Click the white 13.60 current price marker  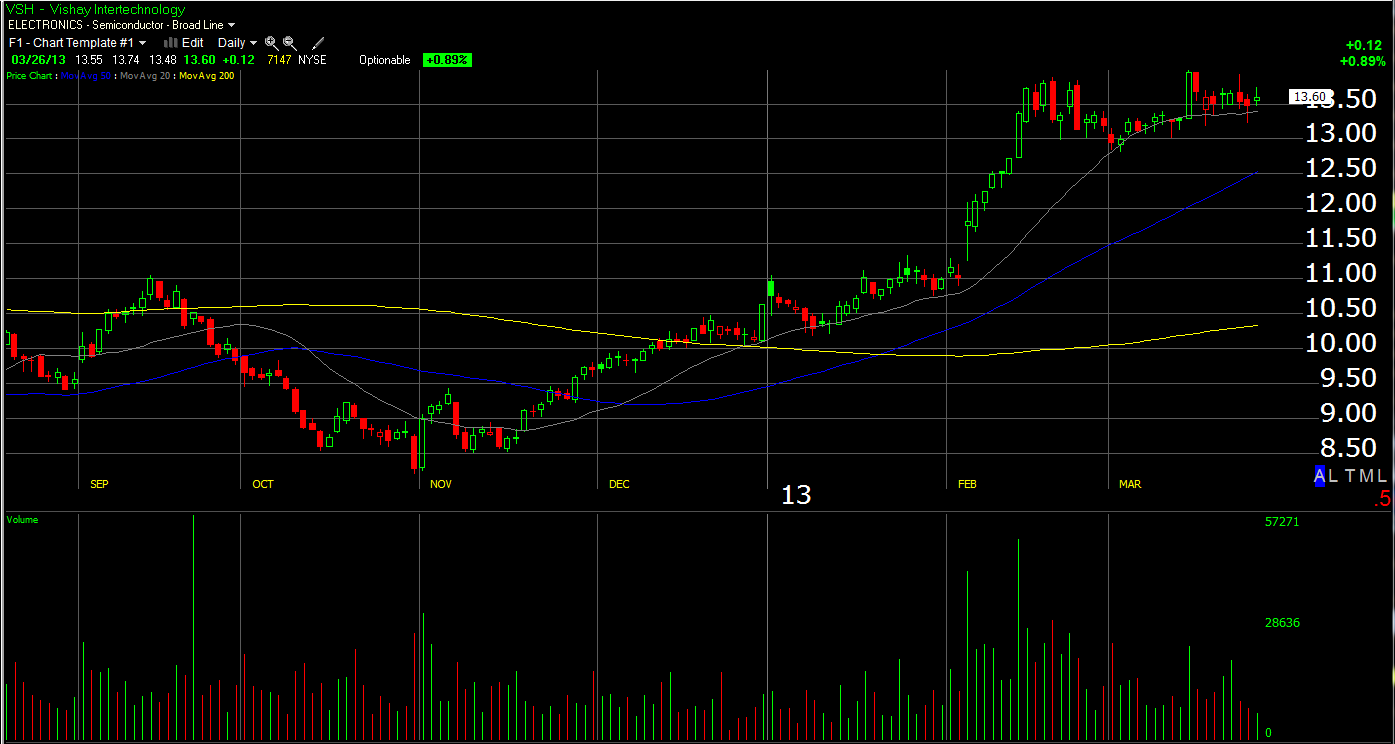pyautogui.click(x=1311, y=97)
